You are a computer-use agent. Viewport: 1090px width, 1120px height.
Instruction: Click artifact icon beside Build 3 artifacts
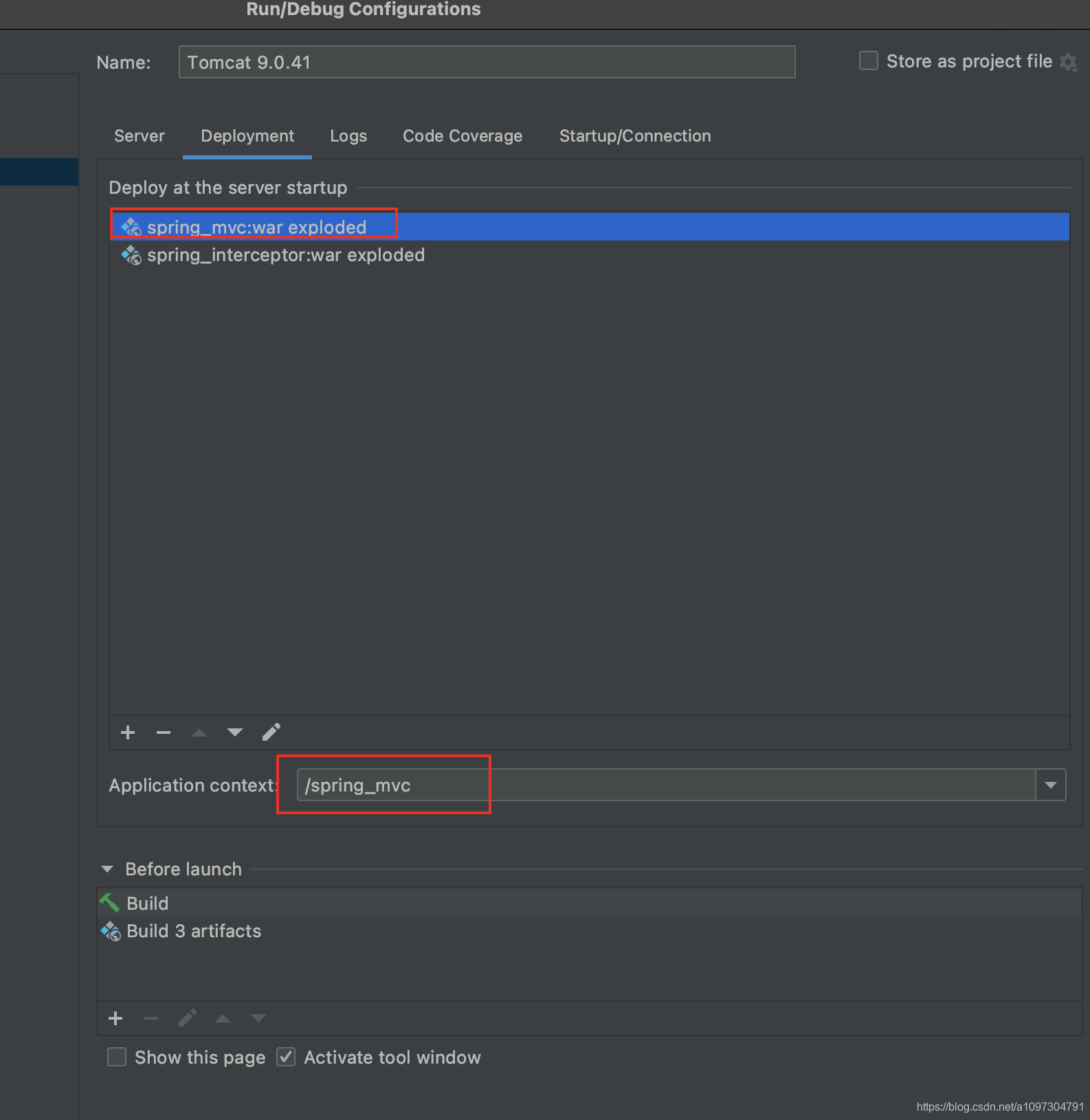[110, 931]
